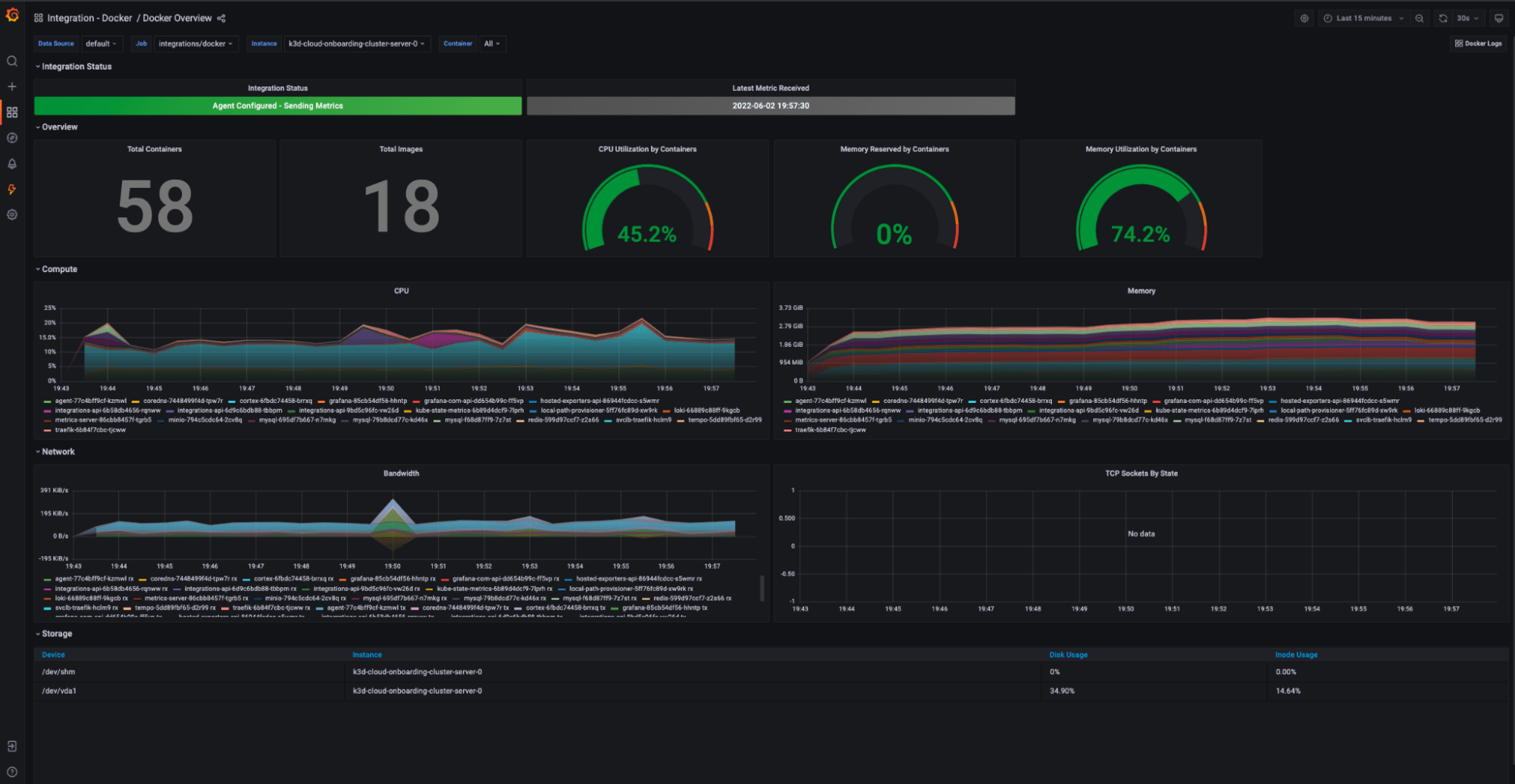This screenshot has height=784, width=1515.
Task: Open the Last 15 minutes time picker
Action: coord(1363,17)
